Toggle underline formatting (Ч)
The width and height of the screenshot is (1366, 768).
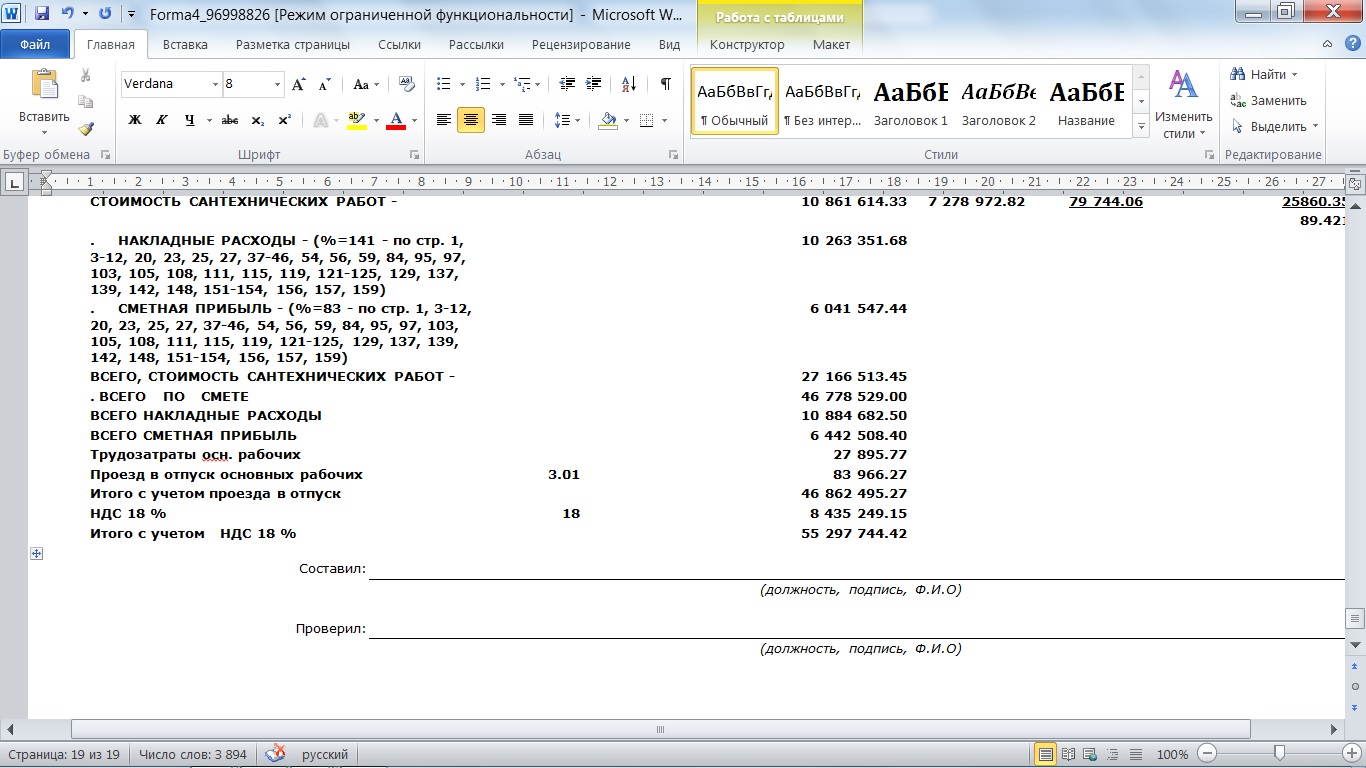point(189,120)
